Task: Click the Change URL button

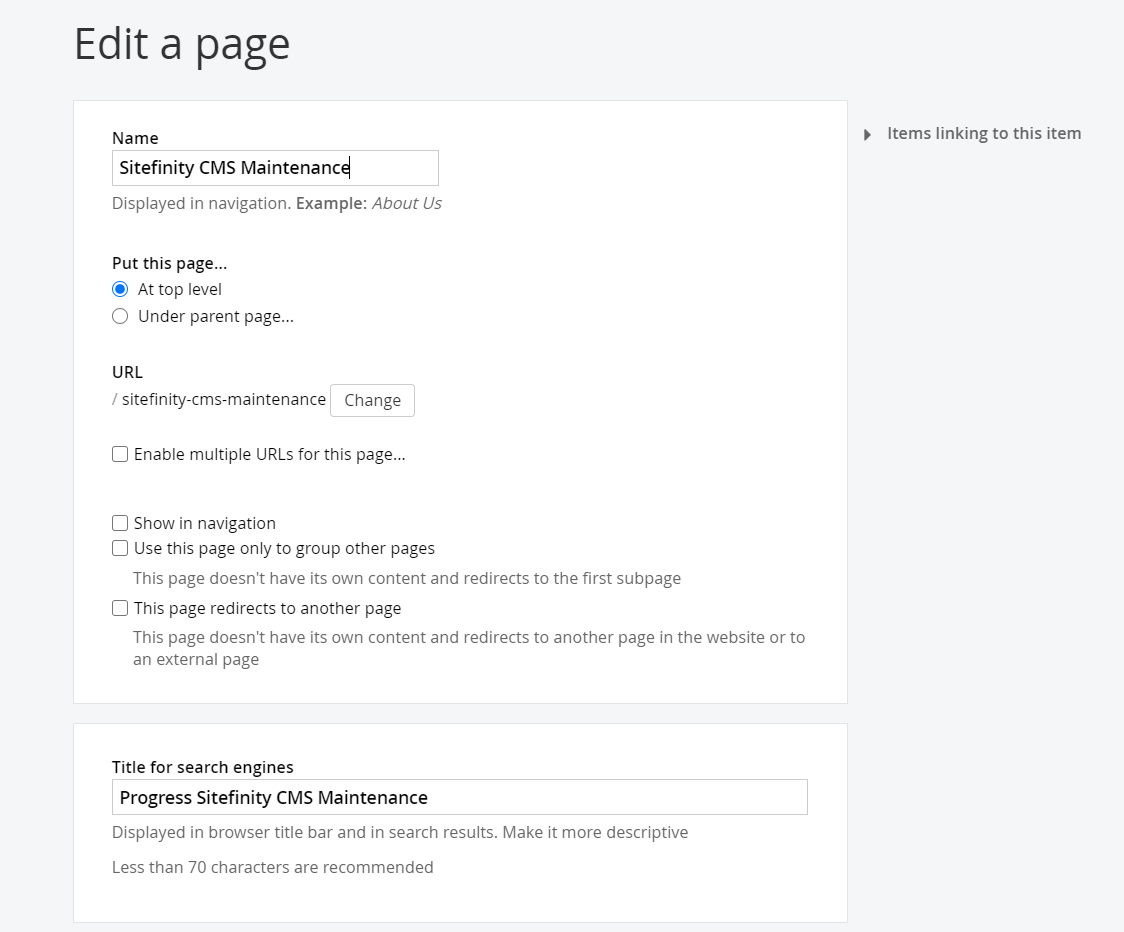Action: [x=372, y=400]
